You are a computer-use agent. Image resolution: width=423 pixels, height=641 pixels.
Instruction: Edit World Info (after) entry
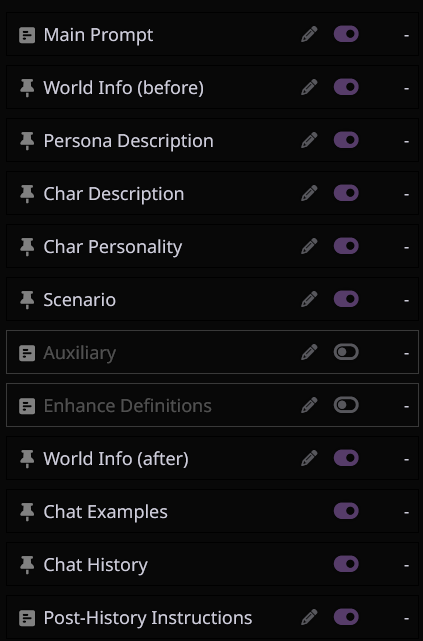[309, 458]
